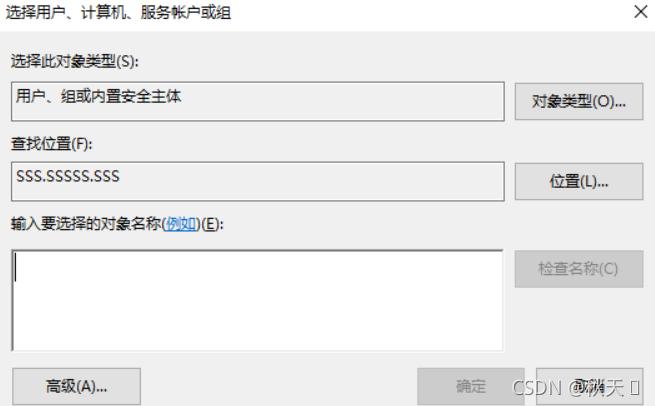Focus the object name text box

pos(257,300)
